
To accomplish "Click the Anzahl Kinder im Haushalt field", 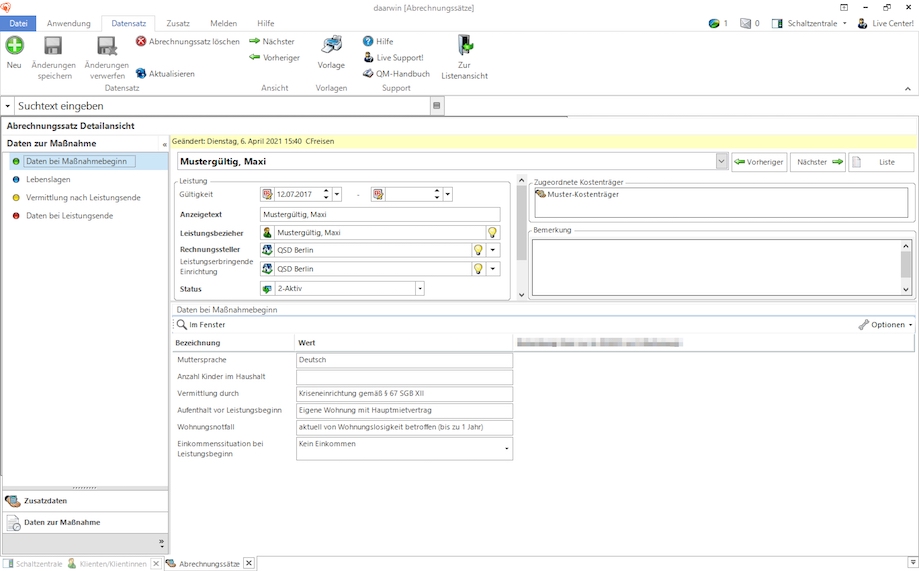I will click(x=404, y=376).
